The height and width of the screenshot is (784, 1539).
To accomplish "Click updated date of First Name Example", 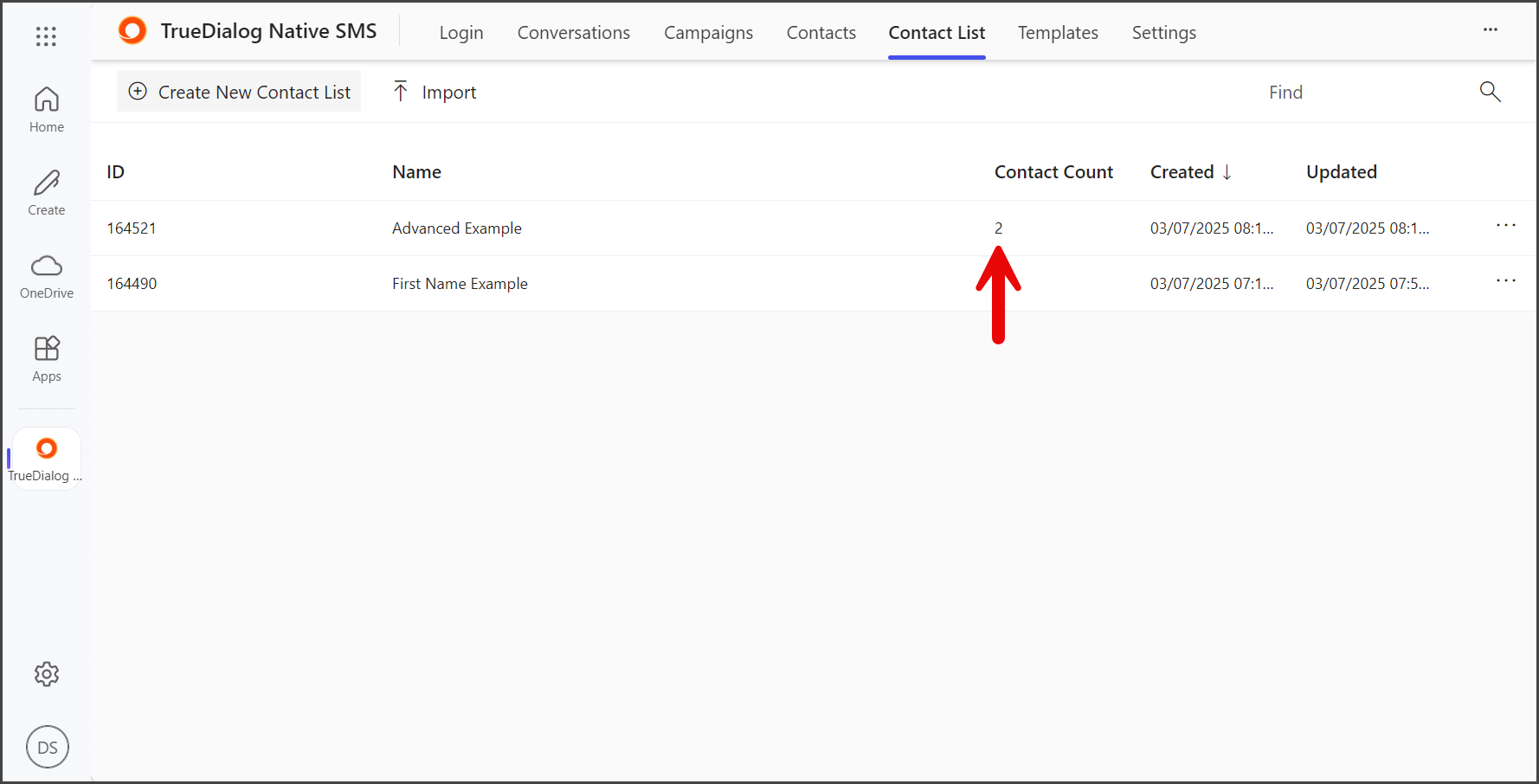I will tap(1368, 284).
